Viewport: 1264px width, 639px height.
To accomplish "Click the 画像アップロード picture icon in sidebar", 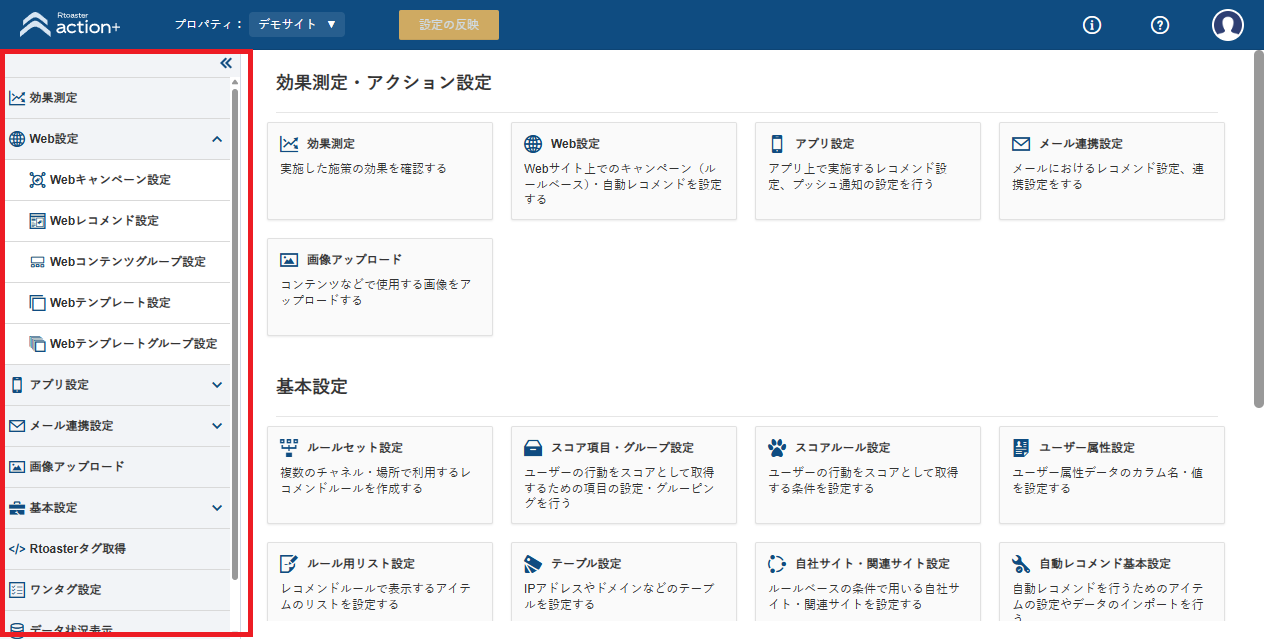I will coord(17,467).
